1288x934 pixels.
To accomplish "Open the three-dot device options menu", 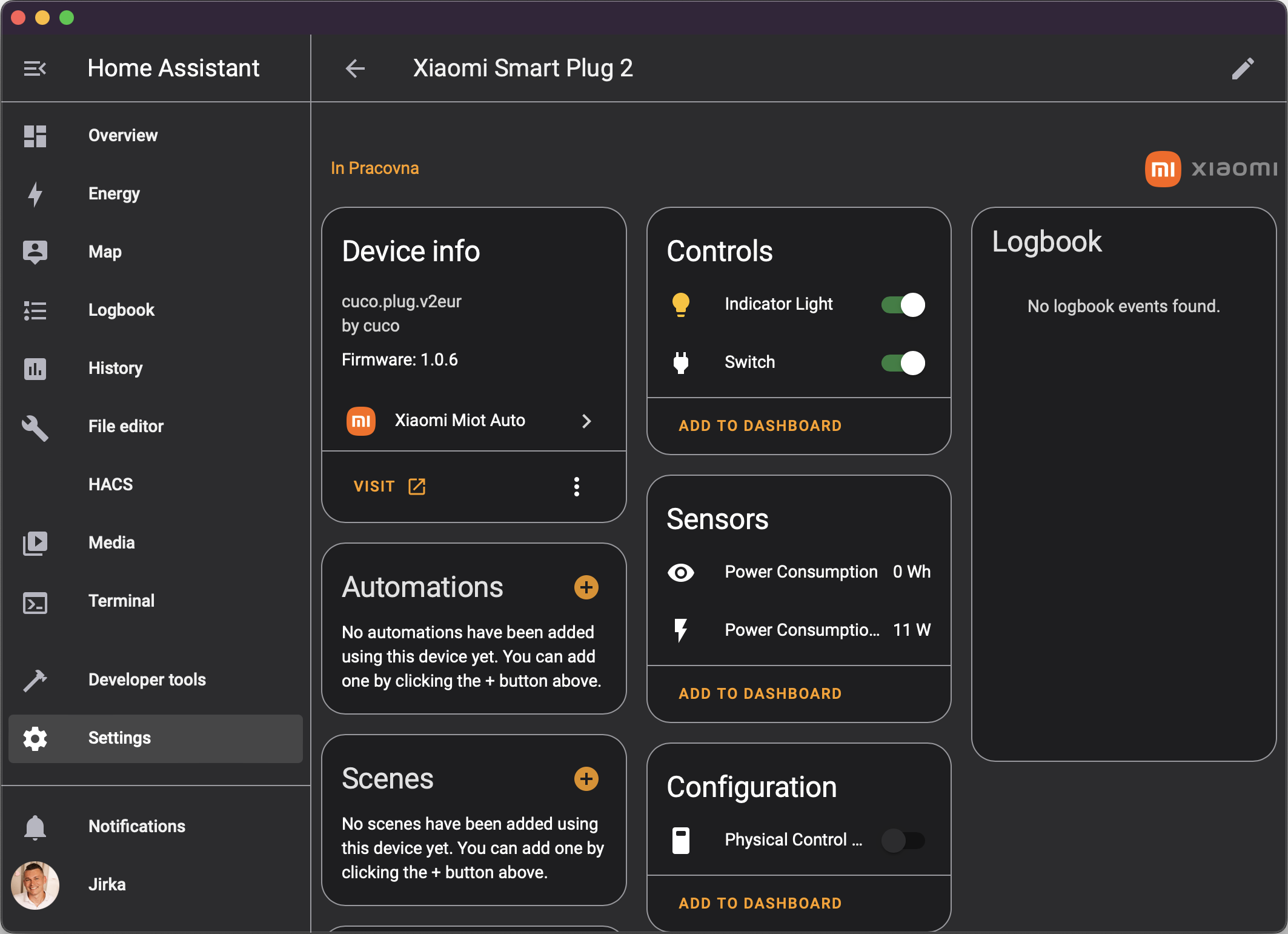I will (x=577, y=487).
